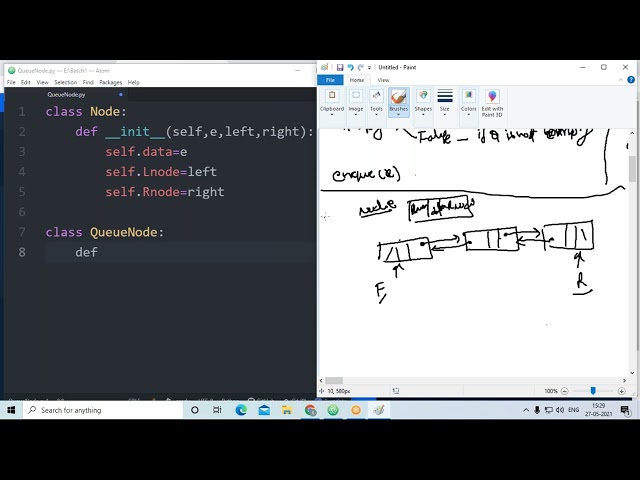Open the Clipboard group in Paint
This screenshot has height=480, width=640.
[x=332, y=102]
